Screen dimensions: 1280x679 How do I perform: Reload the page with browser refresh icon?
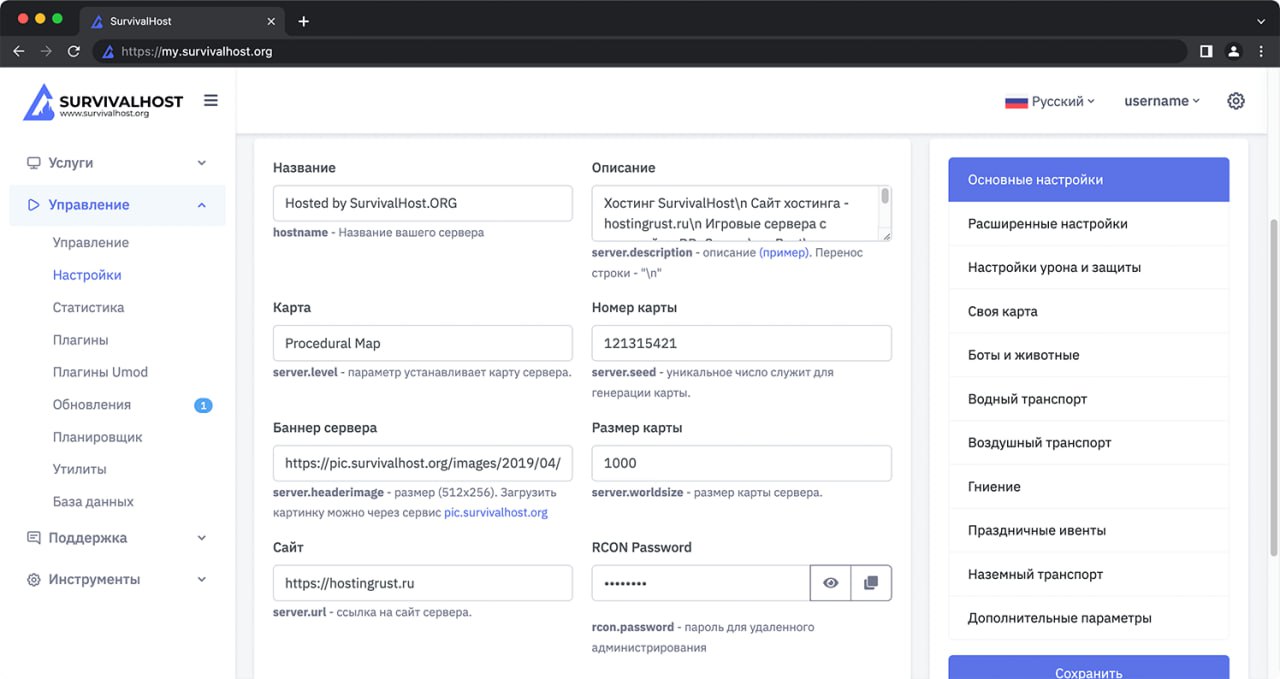click(74, 51)
